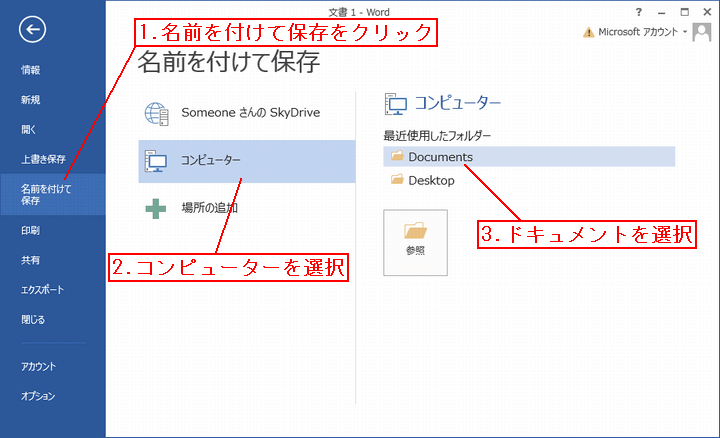The width and height of the screenshot is (720, 438).
Task: Click the back arrow circle icon
Action: (32, 29)
